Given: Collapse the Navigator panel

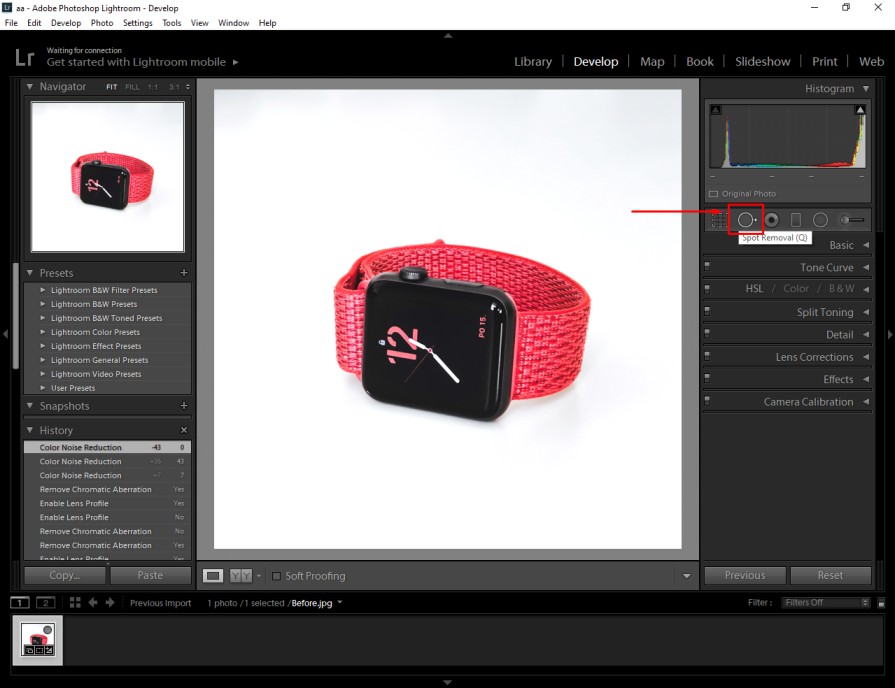Looking at the screenshot, I should point(30,87).
